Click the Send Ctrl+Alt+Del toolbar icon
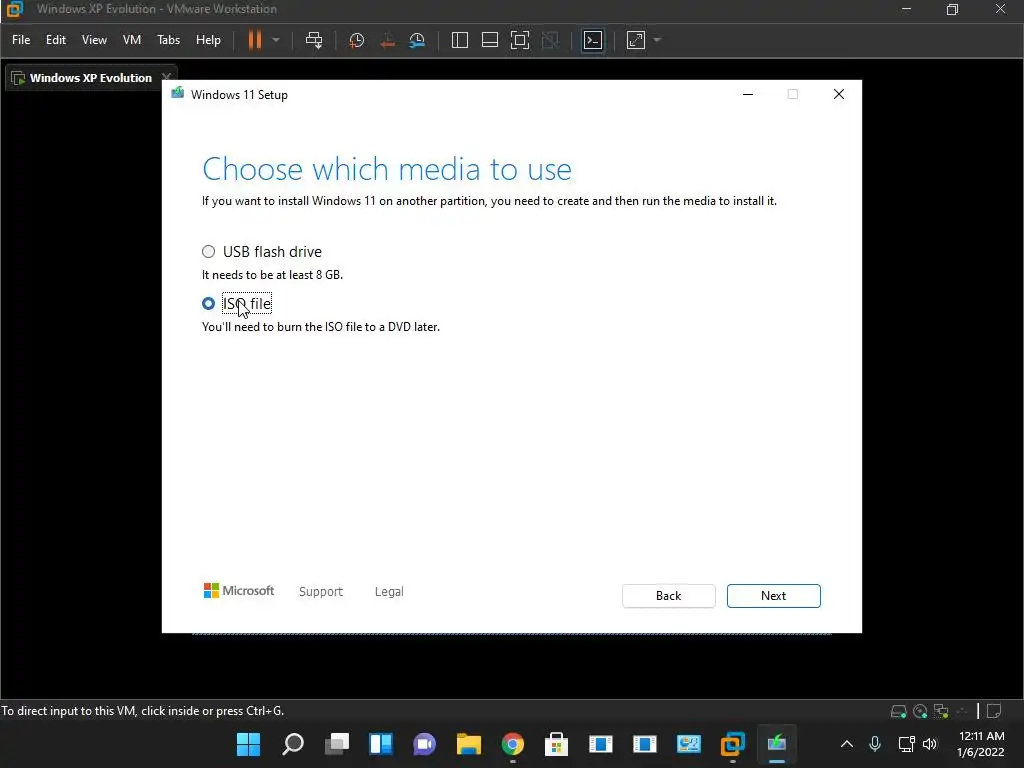This screenshot has width=1024, height=768. [x=314, y=40]
